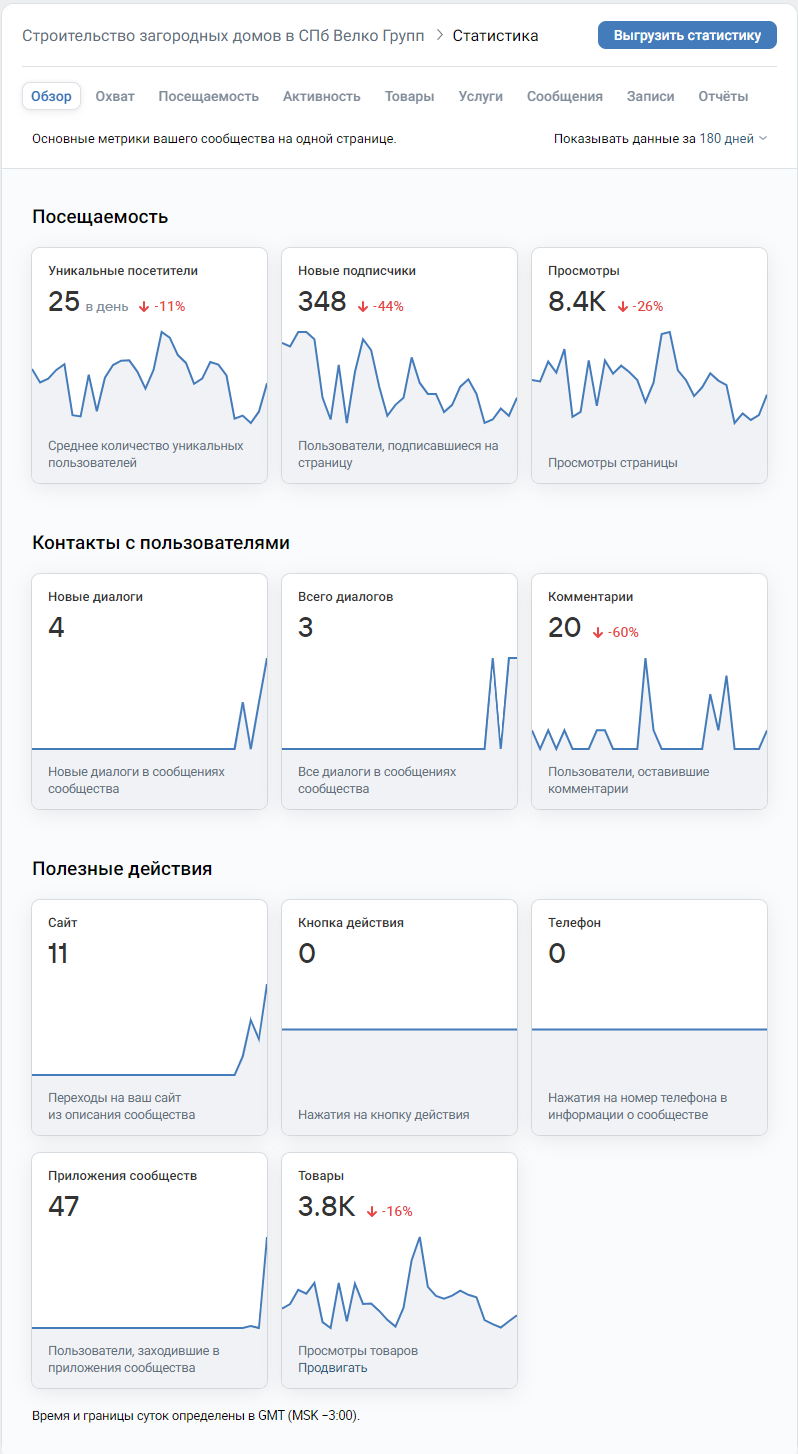The height and width of the screenshot is (1454, 798).
Task: Open the Приложения сообществ card
Action: 150,1271
